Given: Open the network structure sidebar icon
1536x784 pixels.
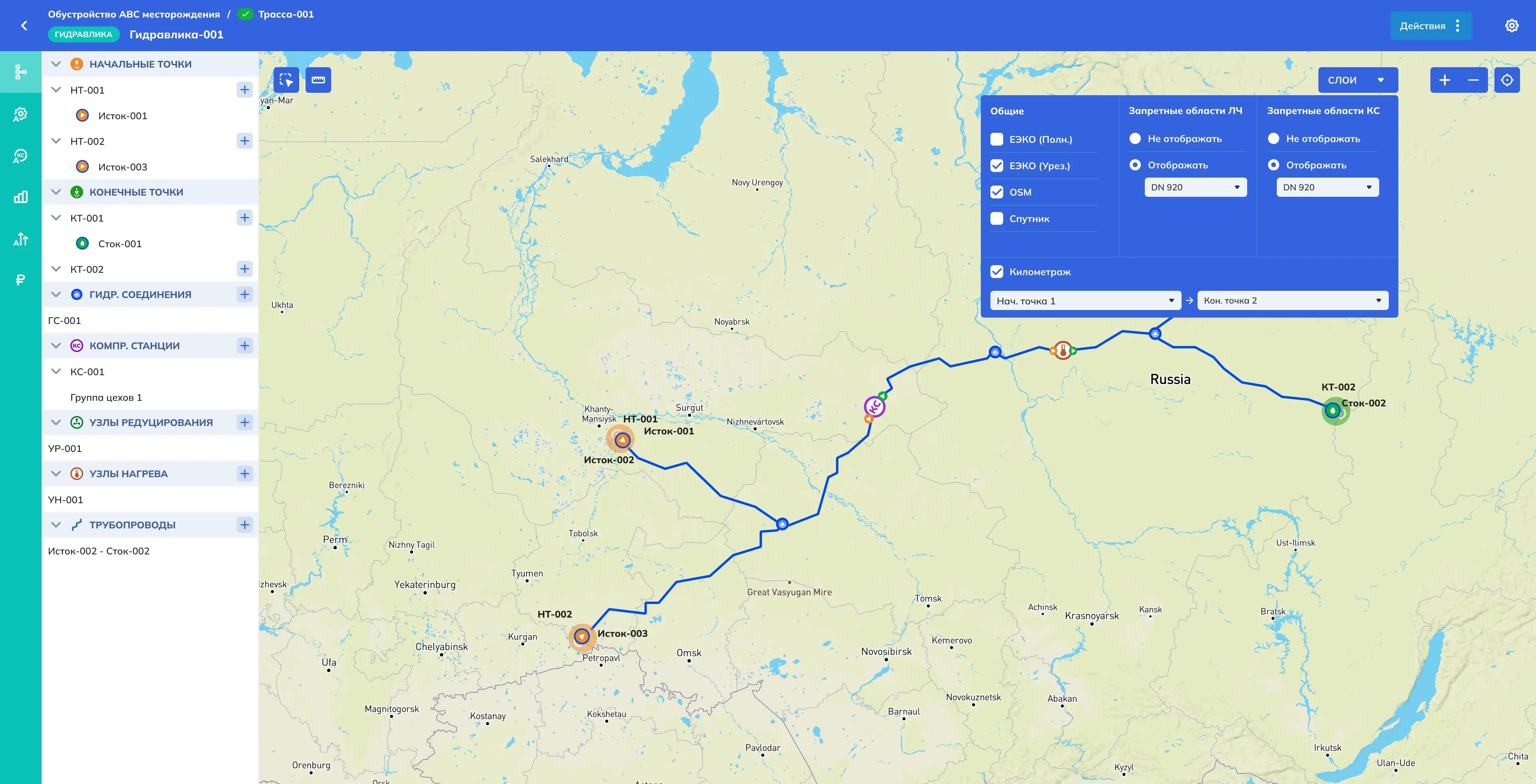Looking at the screenshot, I should pyautogui.click(x=20, y=72).
